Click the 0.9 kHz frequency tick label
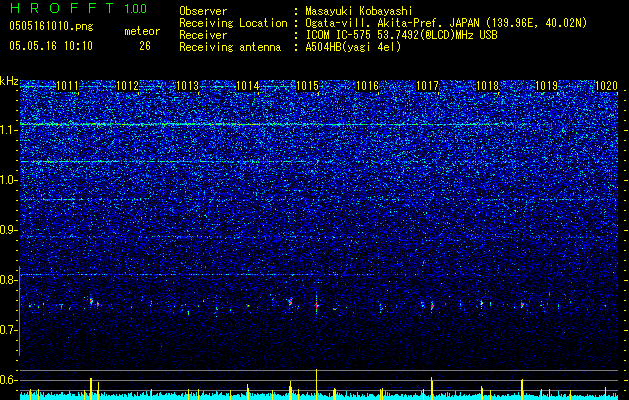 9,230
